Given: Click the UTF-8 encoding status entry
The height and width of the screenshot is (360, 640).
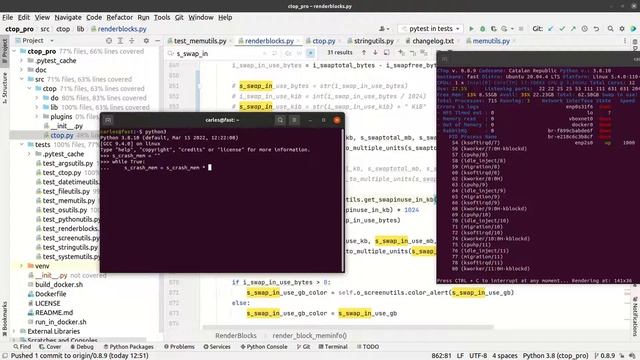Looking at the screenshot, I should click(478, 356).
